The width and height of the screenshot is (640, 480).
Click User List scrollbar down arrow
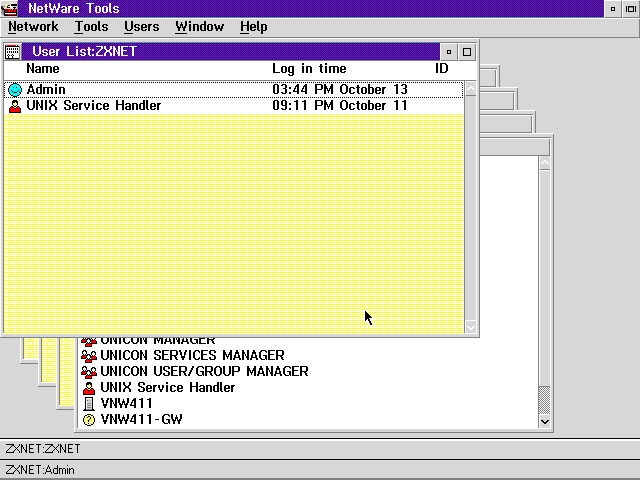pyautogui.click(x=471, y=327)
